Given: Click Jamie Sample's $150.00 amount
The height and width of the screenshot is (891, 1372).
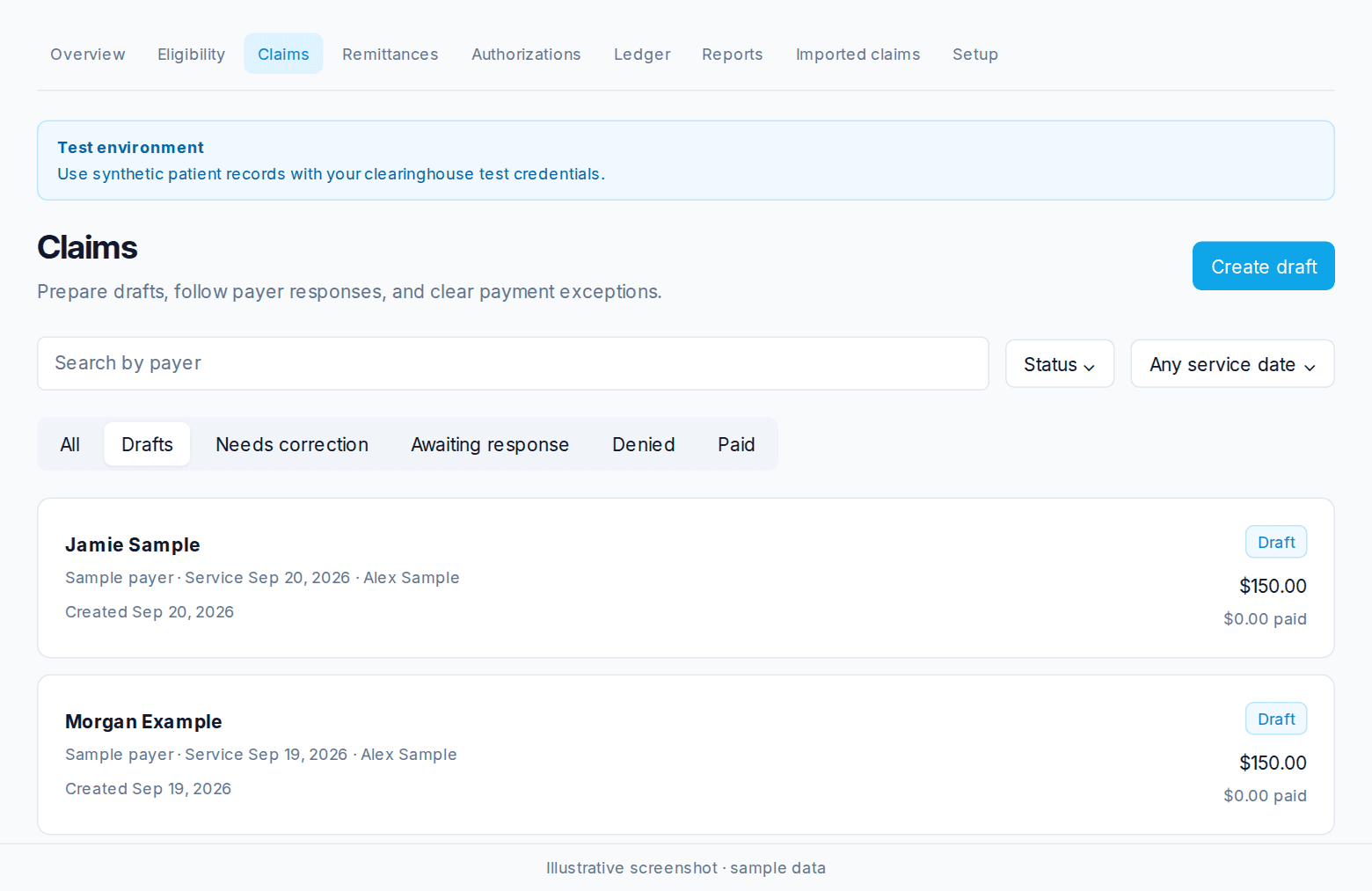Looking at the screenshot, I should (x=1273, y=586).
